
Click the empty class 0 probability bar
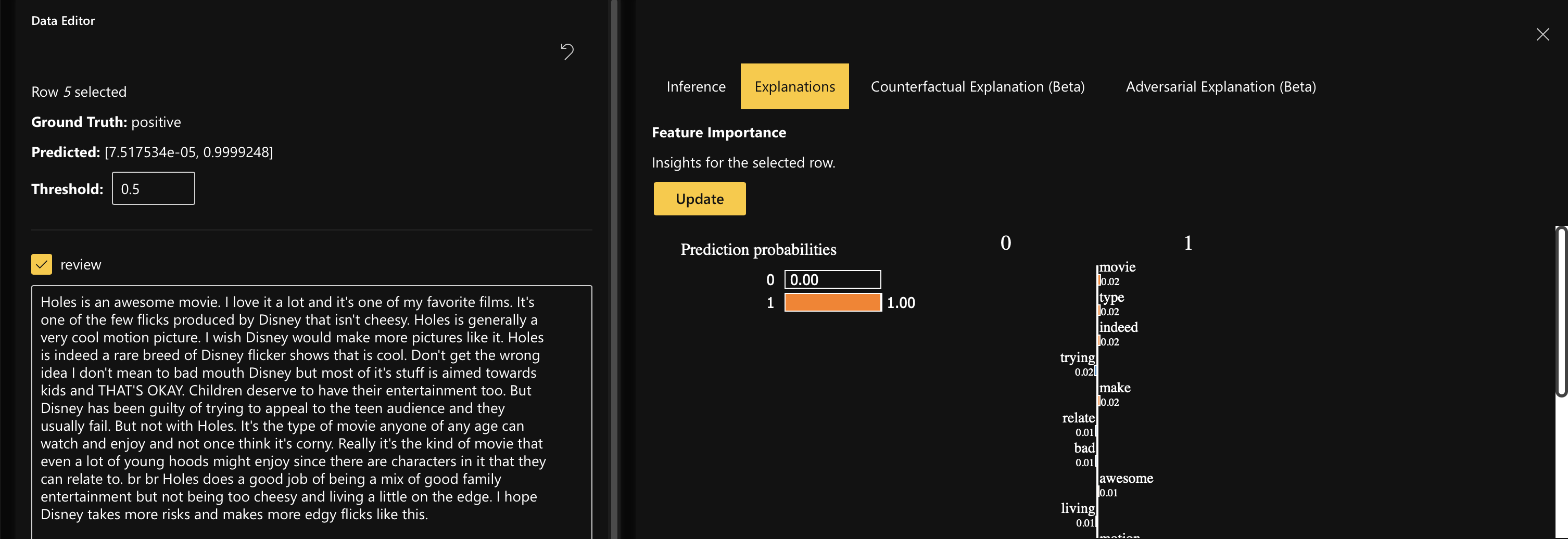[x=832, y=280]
